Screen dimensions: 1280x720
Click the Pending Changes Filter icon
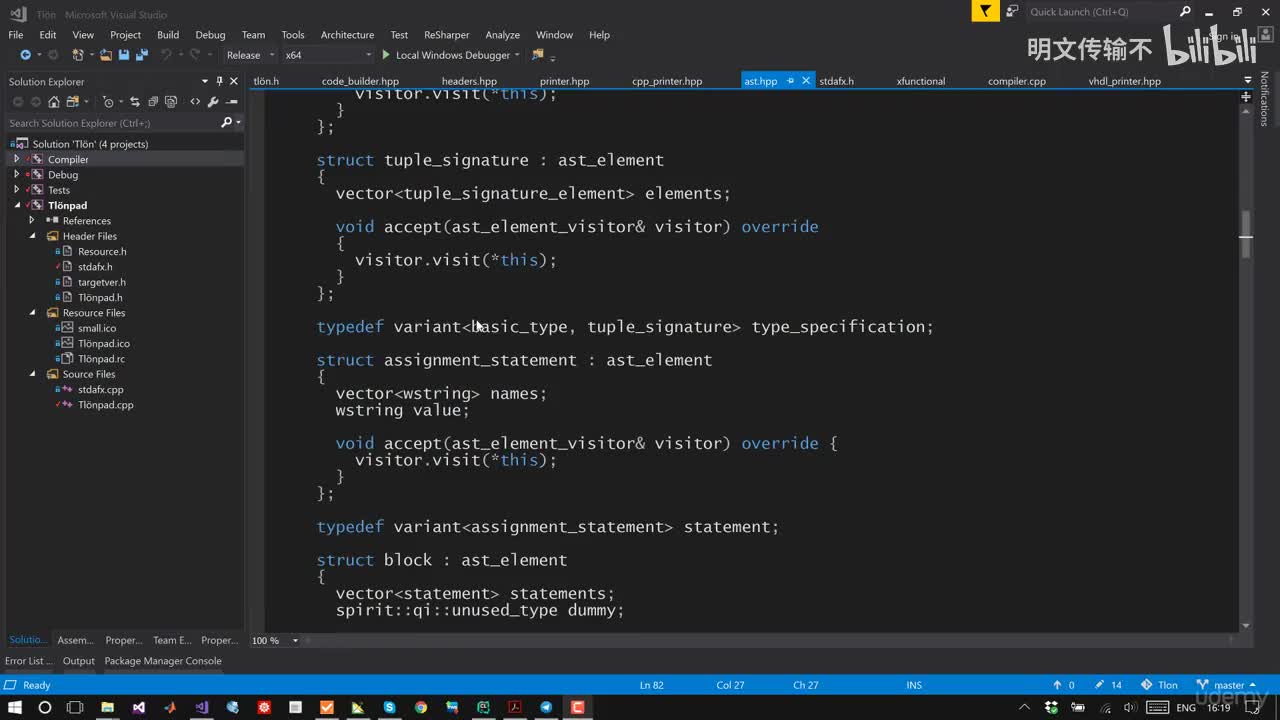click(108, 102)
